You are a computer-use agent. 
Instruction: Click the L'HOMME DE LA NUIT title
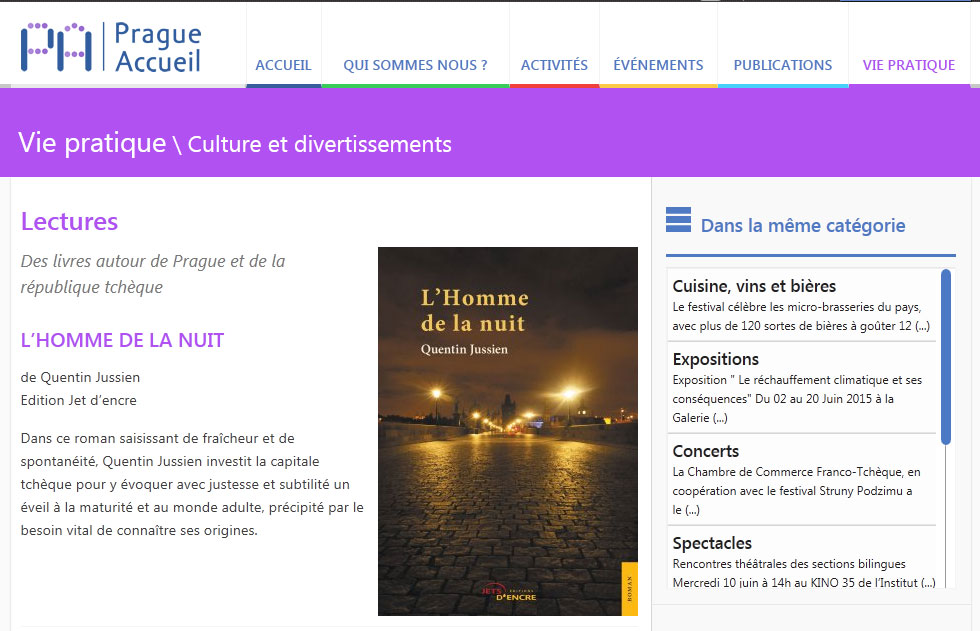tap(122, 340)
